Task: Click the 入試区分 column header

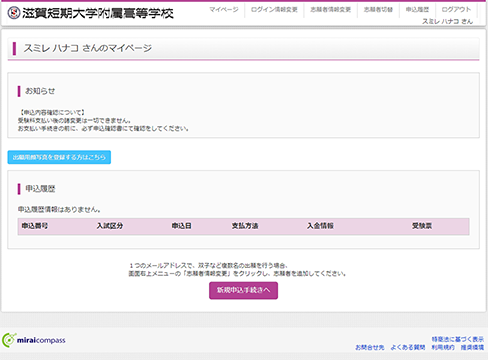Action: coord(110,226)
